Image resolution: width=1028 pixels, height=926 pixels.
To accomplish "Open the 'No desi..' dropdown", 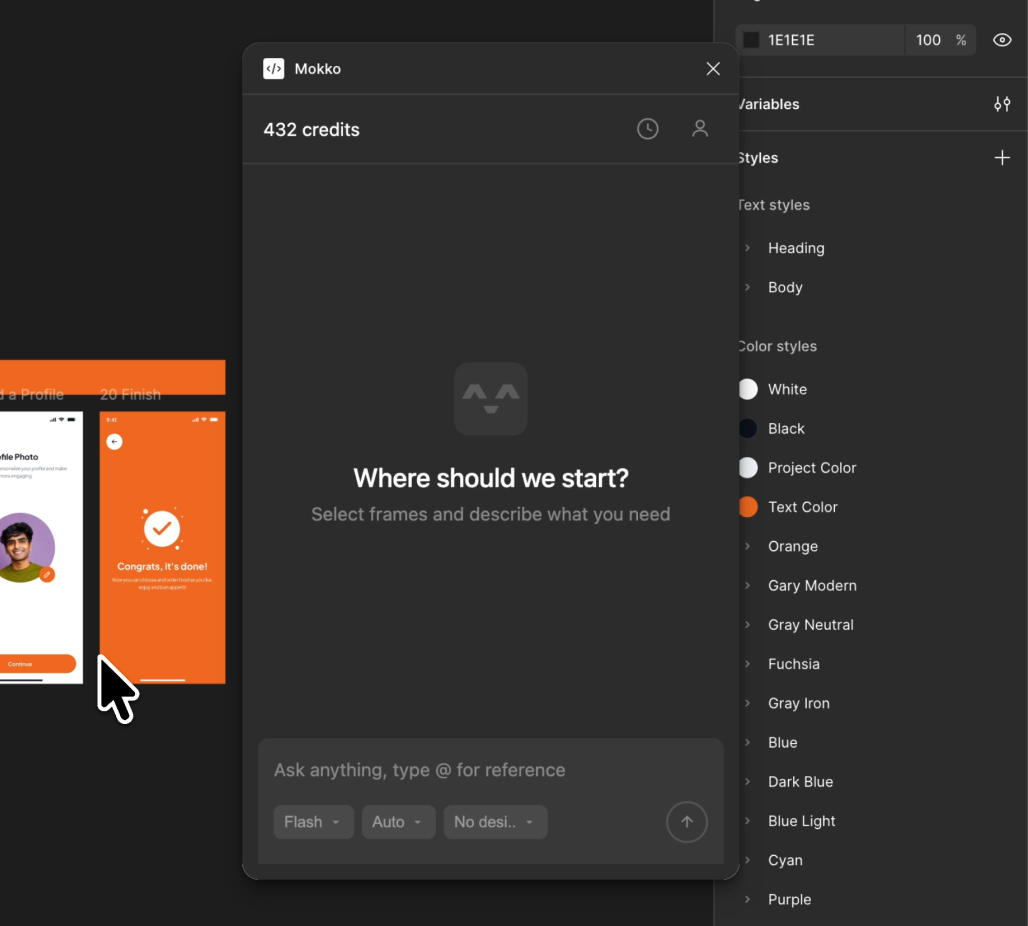I will [495, 822].
